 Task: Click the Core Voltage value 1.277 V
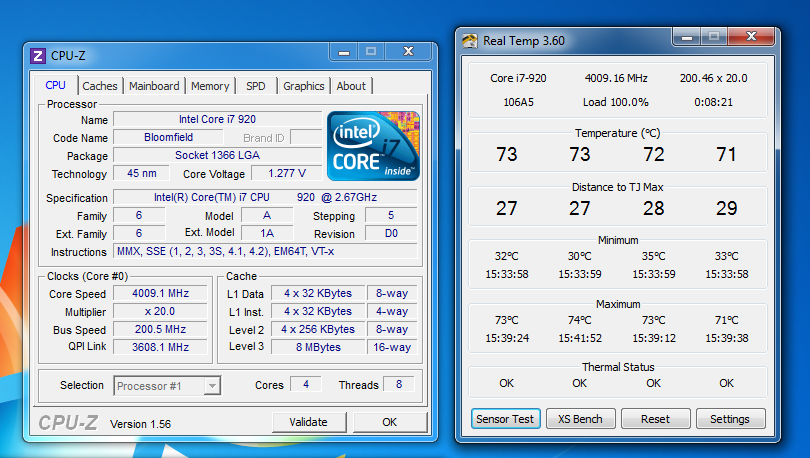click(287, 173)
